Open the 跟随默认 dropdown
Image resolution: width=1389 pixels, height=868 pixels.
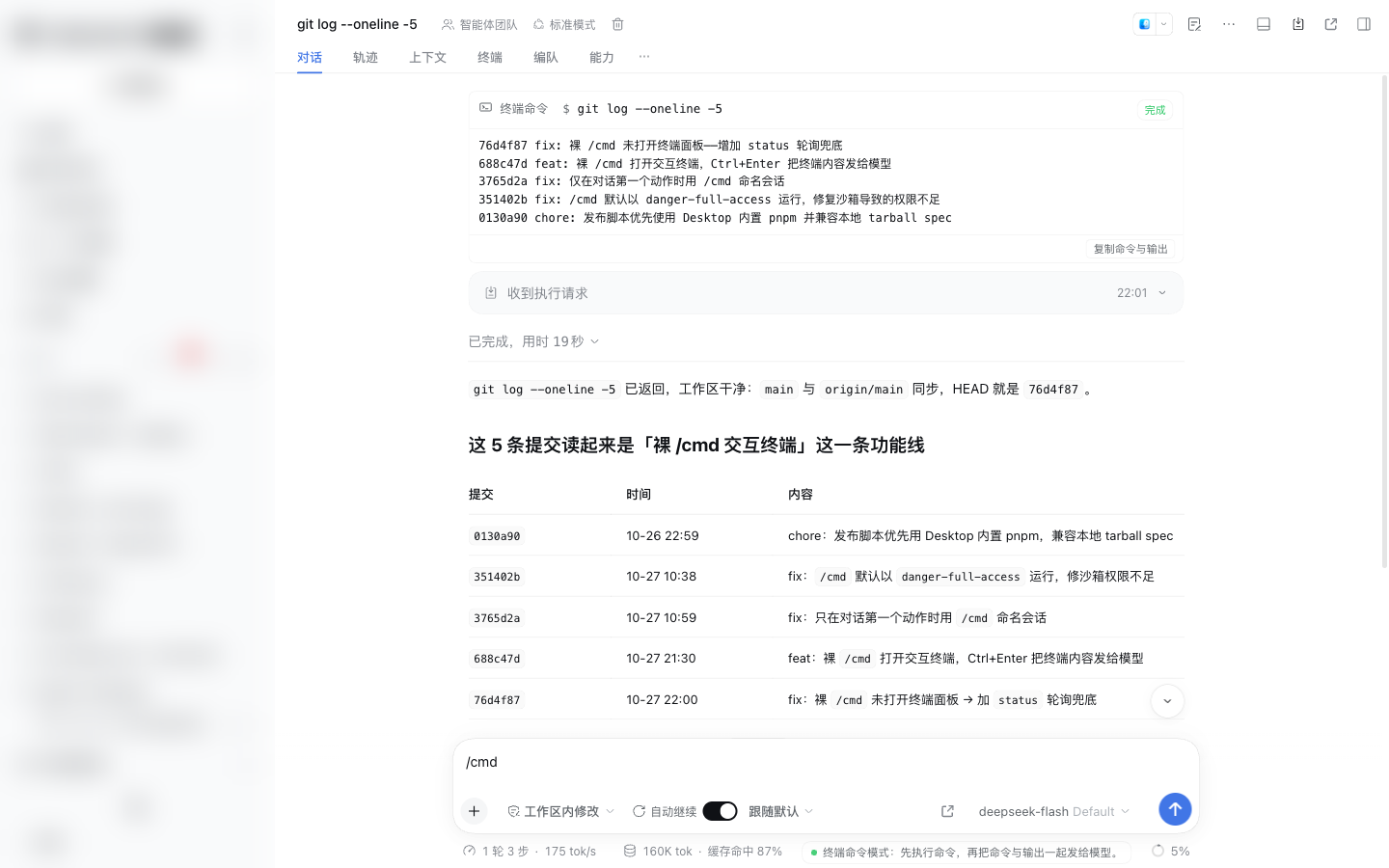click(781, 811)
